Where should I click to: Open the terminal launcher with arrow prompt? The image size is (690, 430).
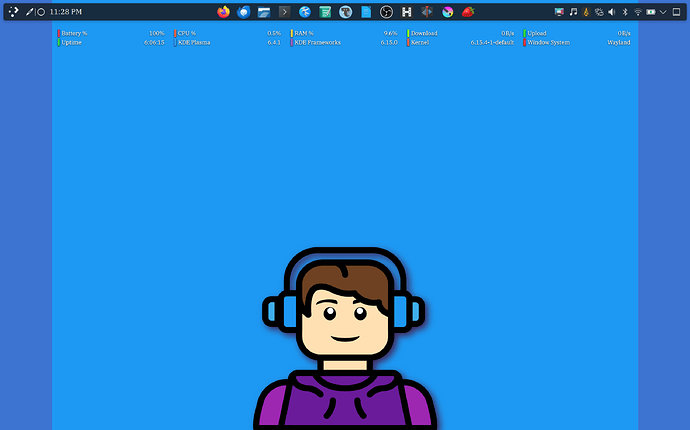point(284,12)
